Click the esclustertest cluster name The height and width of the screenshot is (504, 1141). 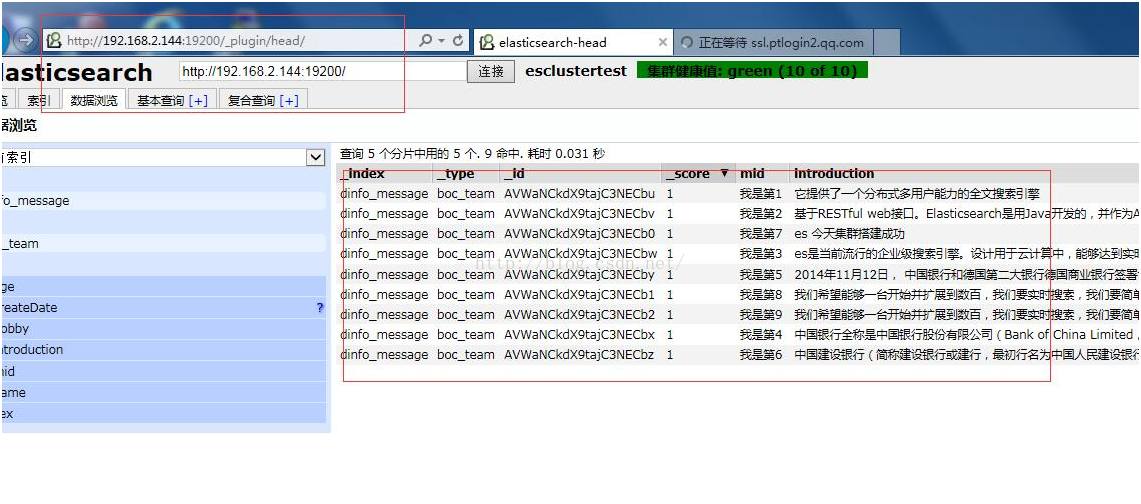pyautogui.click(x=576, y=71)
